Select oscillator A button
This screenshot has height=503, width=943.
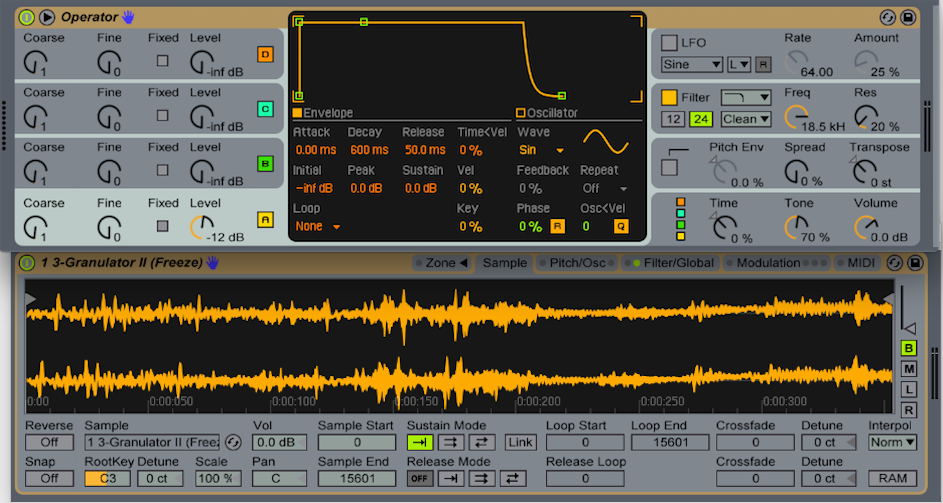(x=265, y=220)
